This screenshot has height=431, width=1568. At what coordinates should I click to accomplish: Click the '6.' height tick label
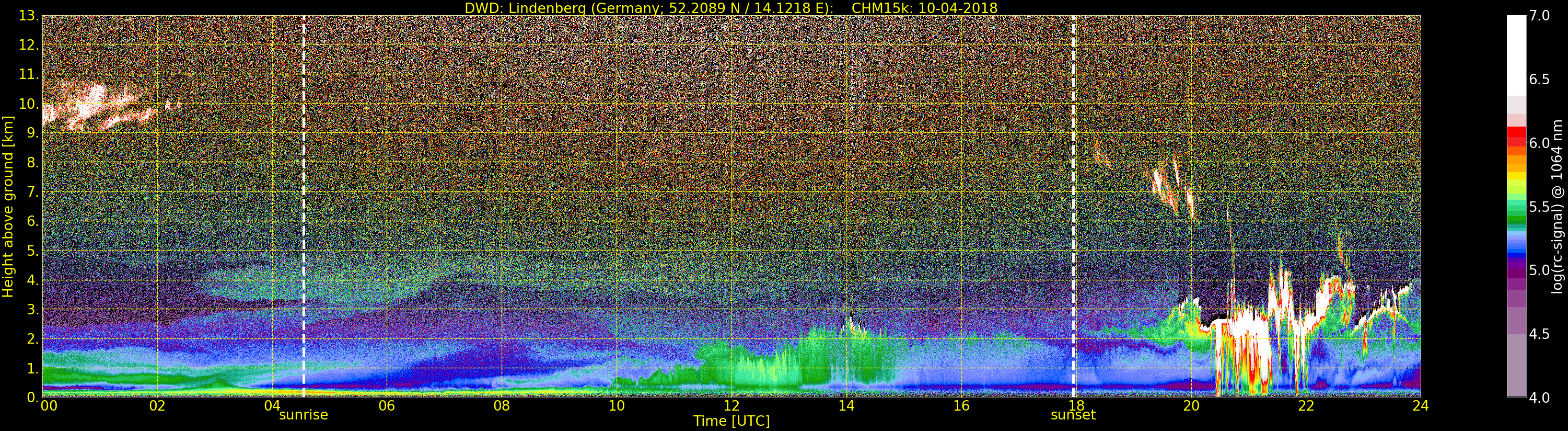click(32, 221)
